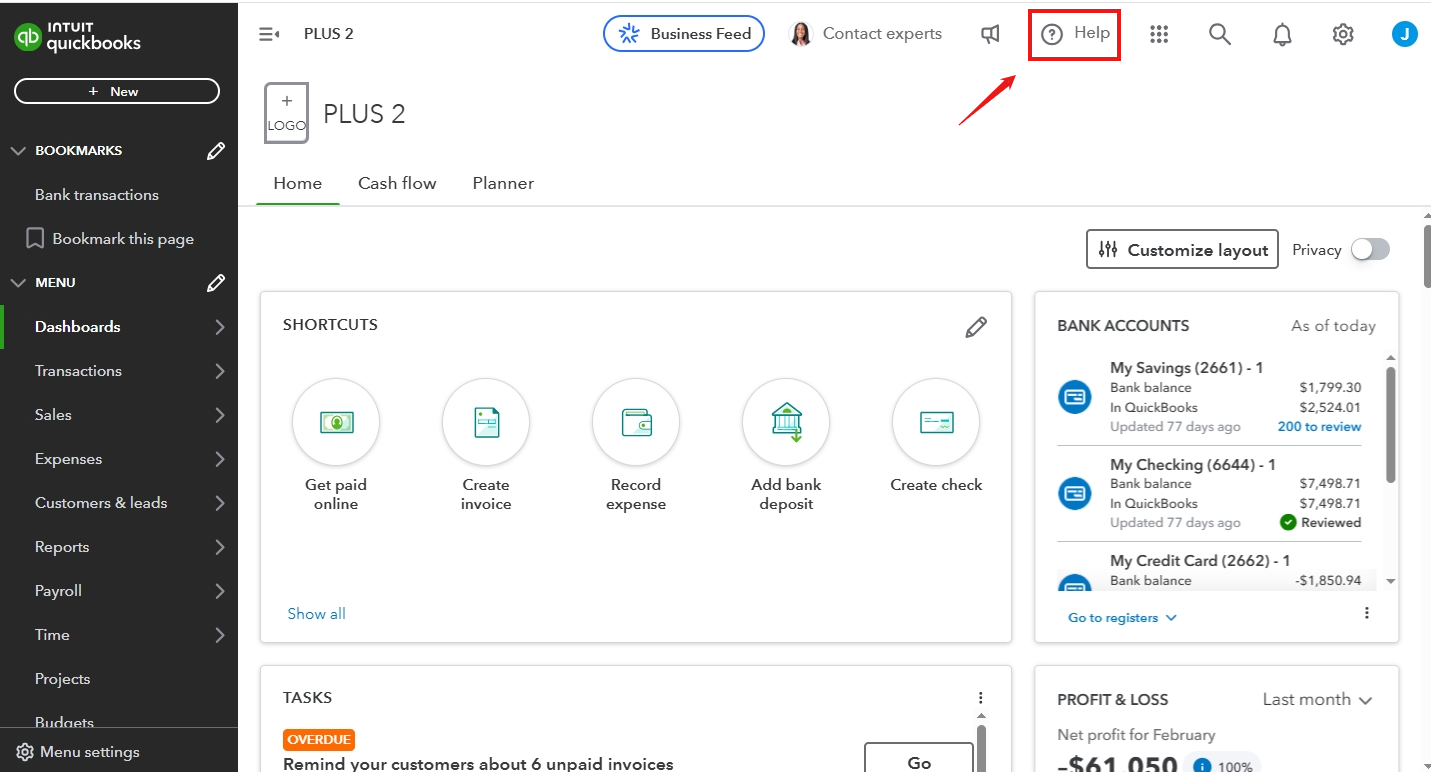This screenshot has height=772, width=1431.
Task: Expand the Expenses submenu arrow
Action: tap(220, 459)
